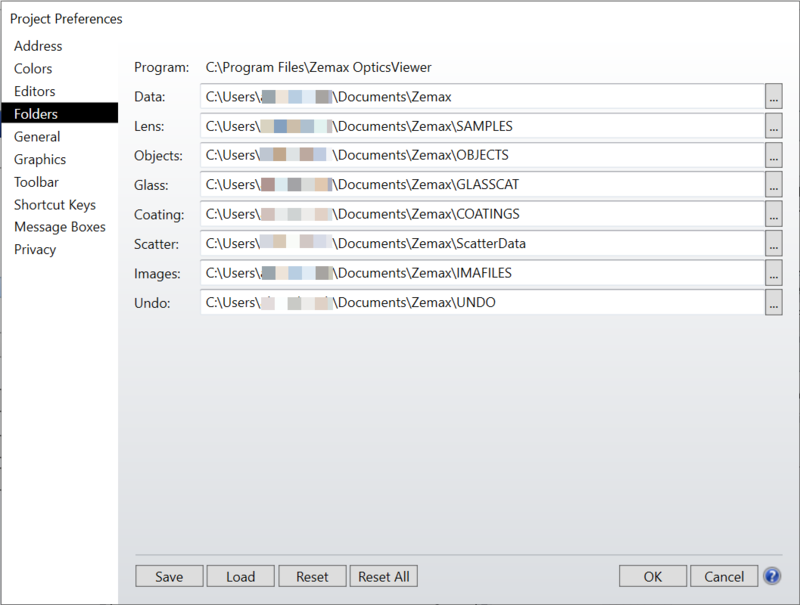Browse for the Undo folder
Image resolution: width=800 pixels, height=605 pixels.
[773, 303]
